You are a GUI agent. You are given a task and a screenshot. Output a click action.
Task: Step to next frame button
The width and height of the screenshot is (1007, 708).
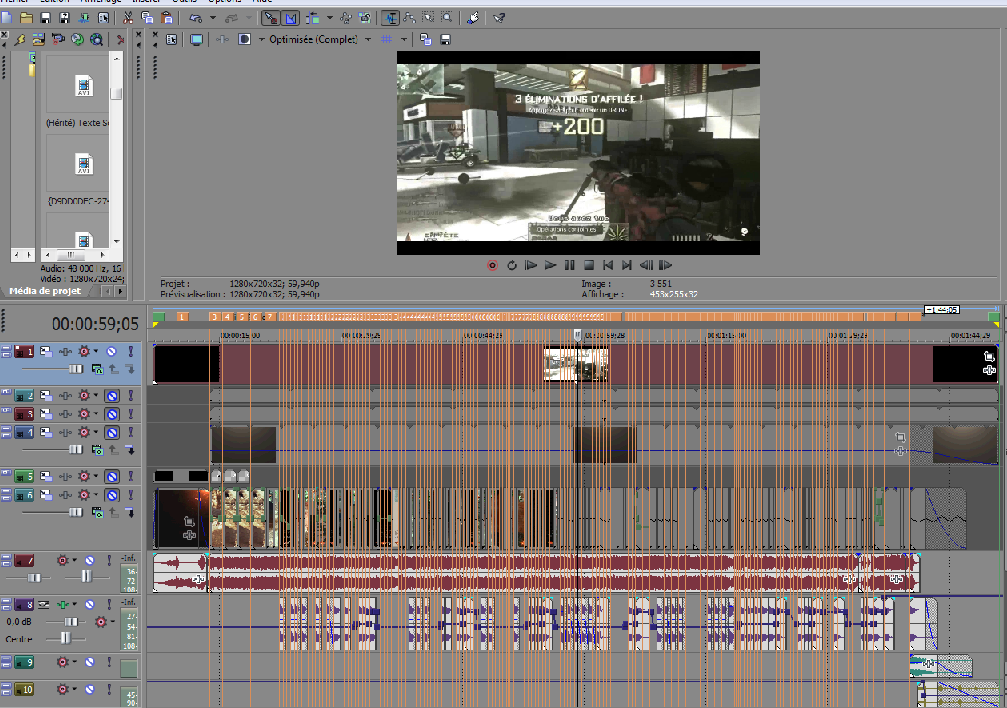pyautogui.click(x=666, y=265)
